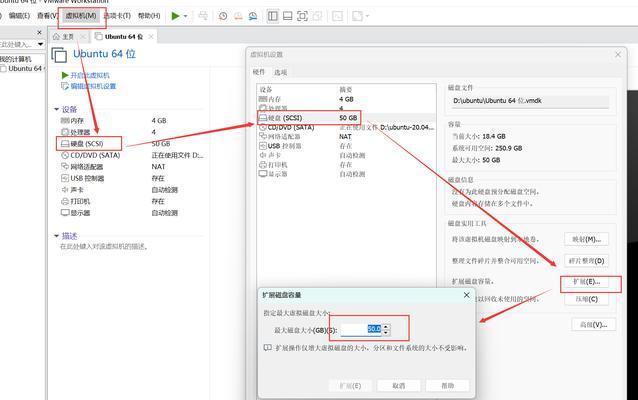Collapse the 描述 section triangle
The image size is (638, 400).
pyautogui.click(x=57, y=236)
